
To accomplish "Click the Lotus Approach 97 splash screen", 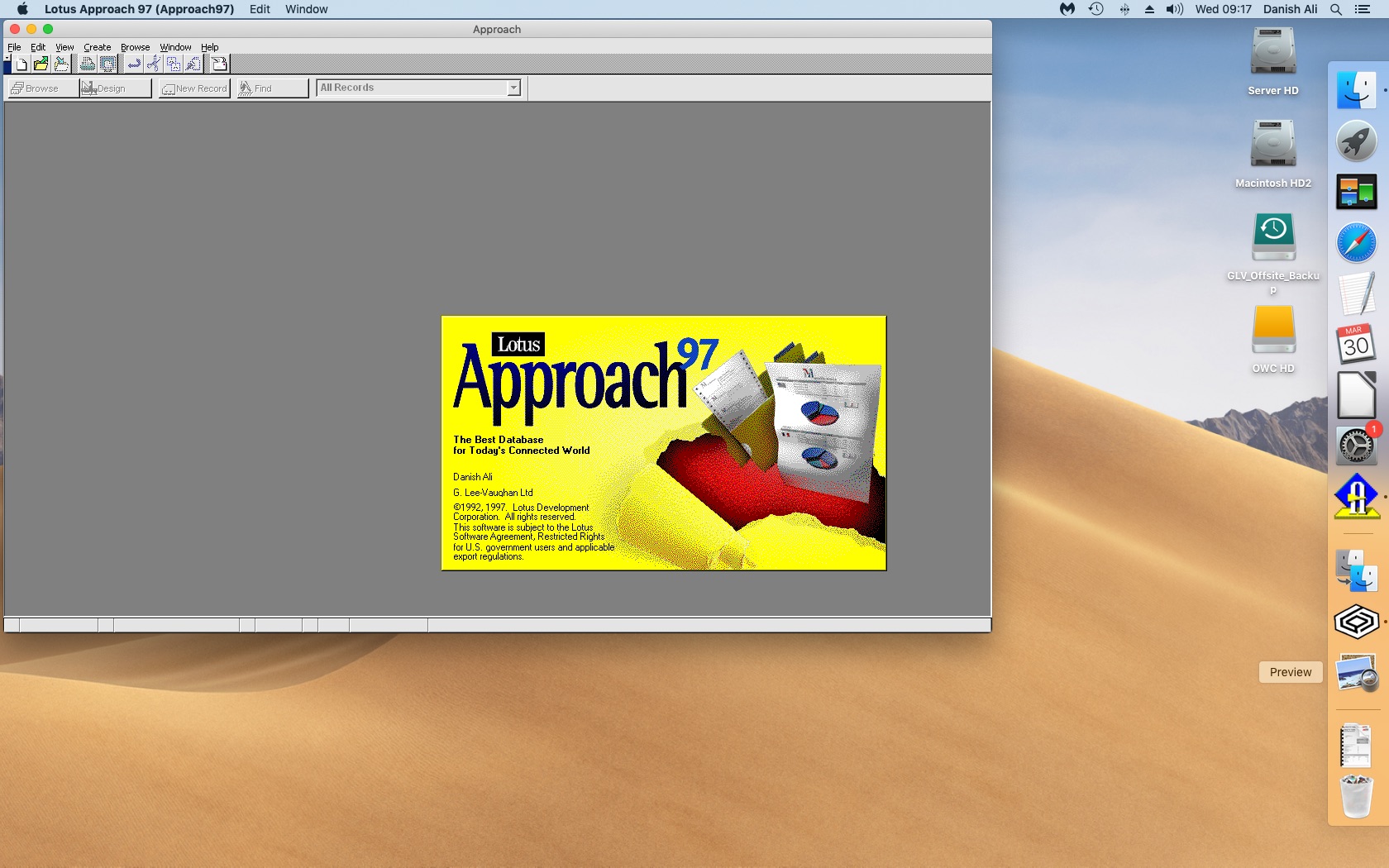I will [x=664, y=443].
